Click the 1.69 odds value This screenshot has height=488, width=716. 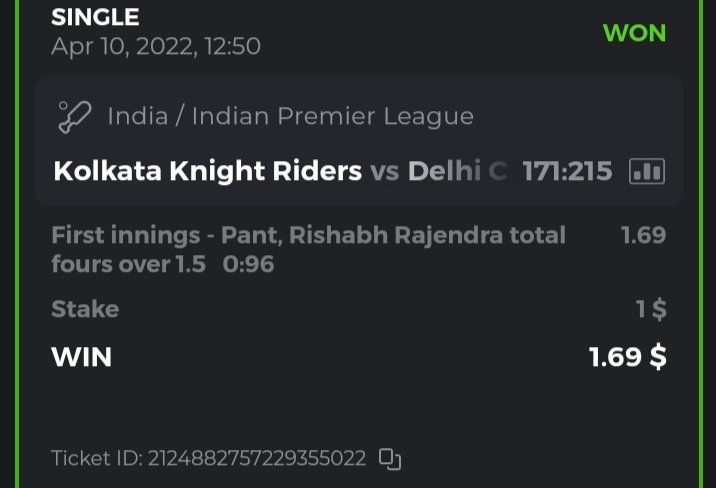[x=643, y=235]
